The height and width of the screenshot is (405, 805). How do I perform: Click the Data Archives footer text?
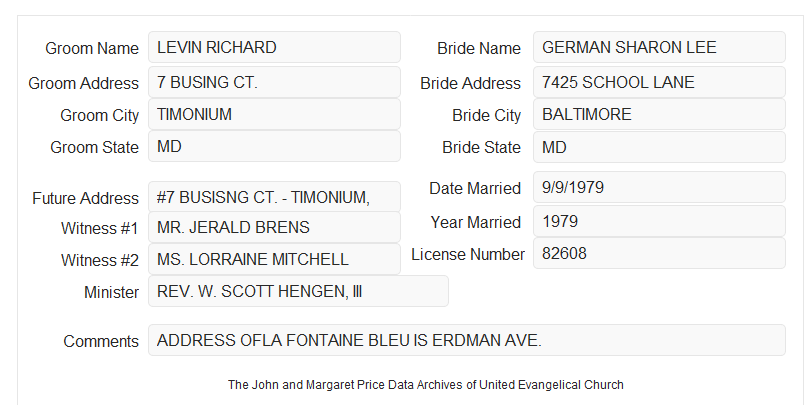[426, 384]
